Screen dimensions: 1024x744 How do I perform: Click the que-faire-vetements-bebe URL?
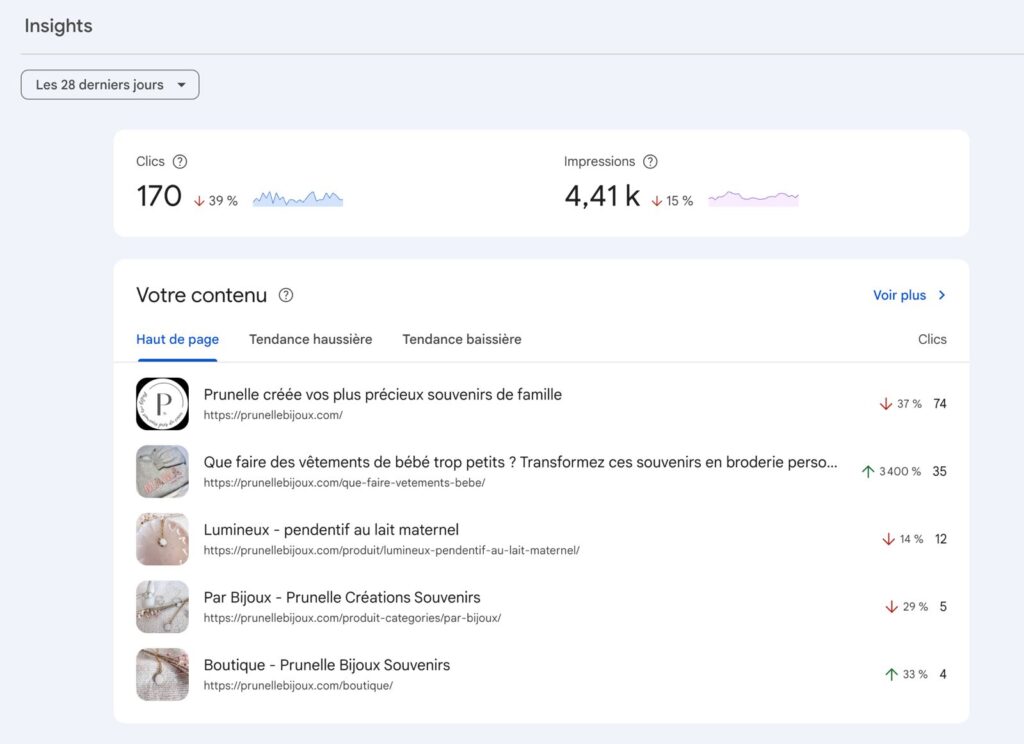point(344,483)
